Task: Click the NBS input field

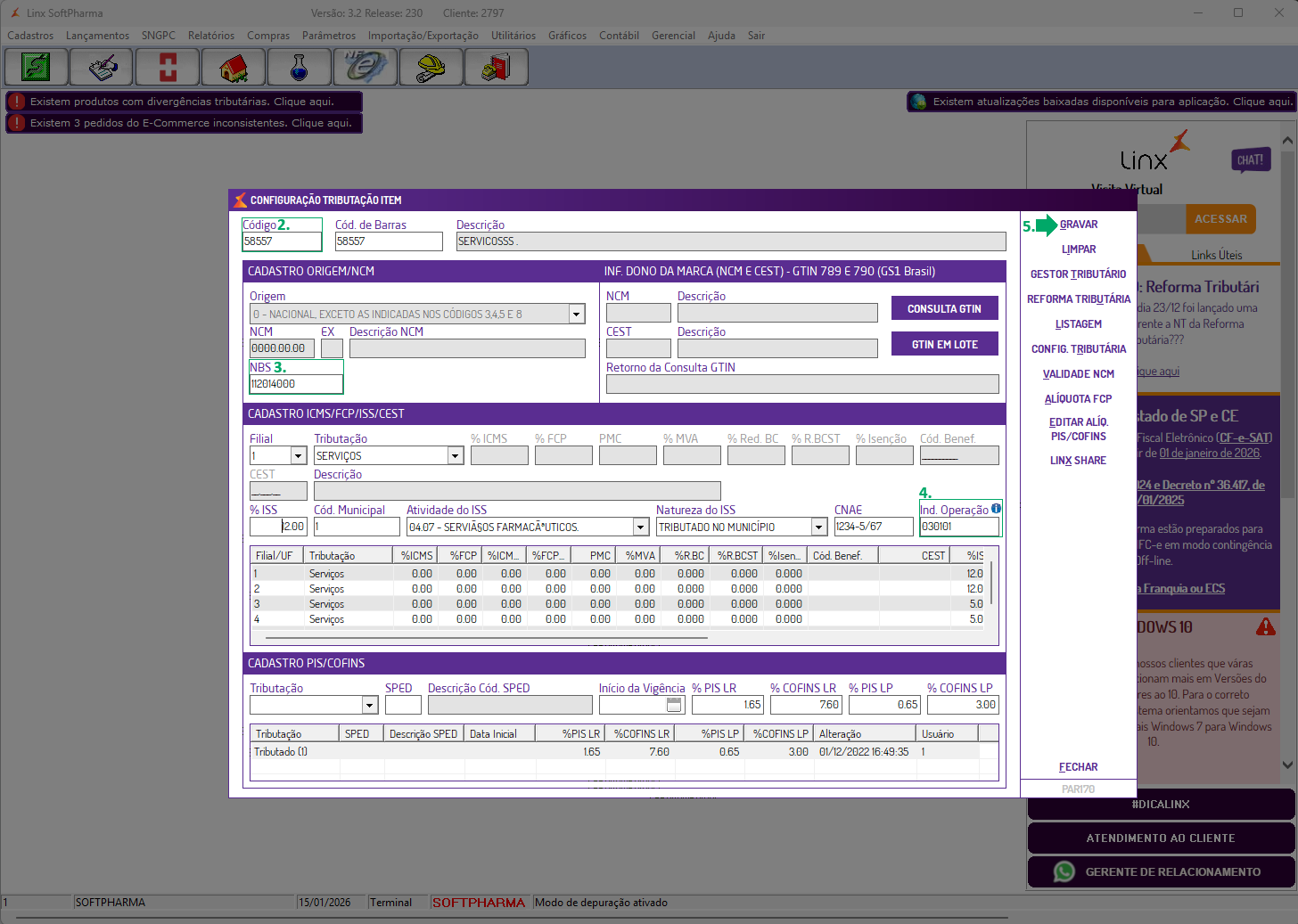Action: pos(296,384)
